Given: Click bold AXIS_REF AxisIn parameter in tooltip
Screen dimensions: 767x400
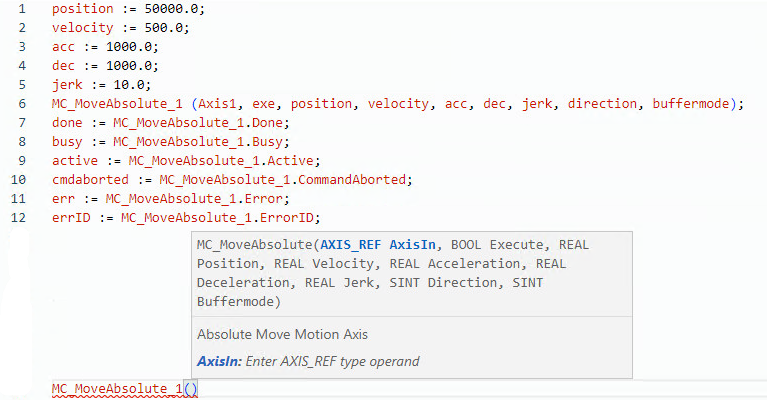Looking at the screenshot, I should click(x=380, y=245).
